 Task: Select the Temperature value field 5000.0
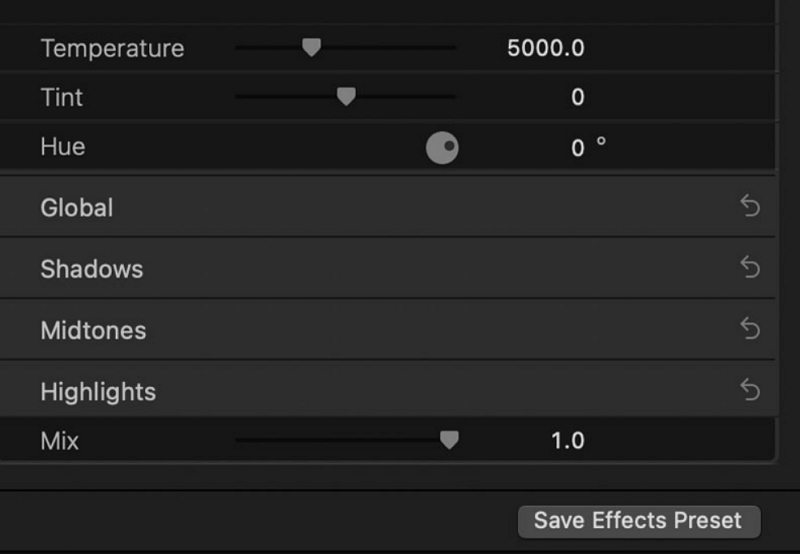[x=545, y=48]
